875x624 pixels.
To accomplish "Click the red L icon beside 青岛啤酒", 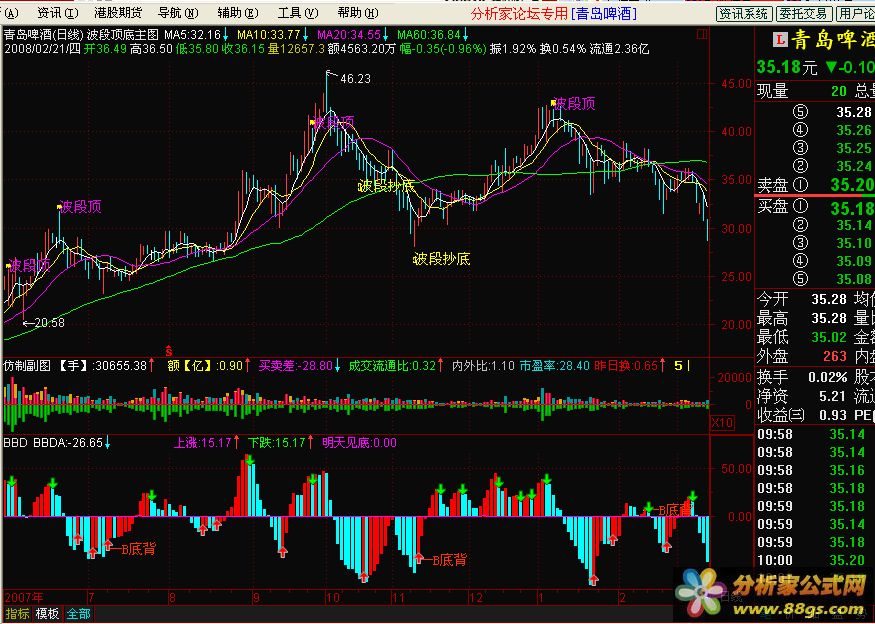I will tap(780, 40).
